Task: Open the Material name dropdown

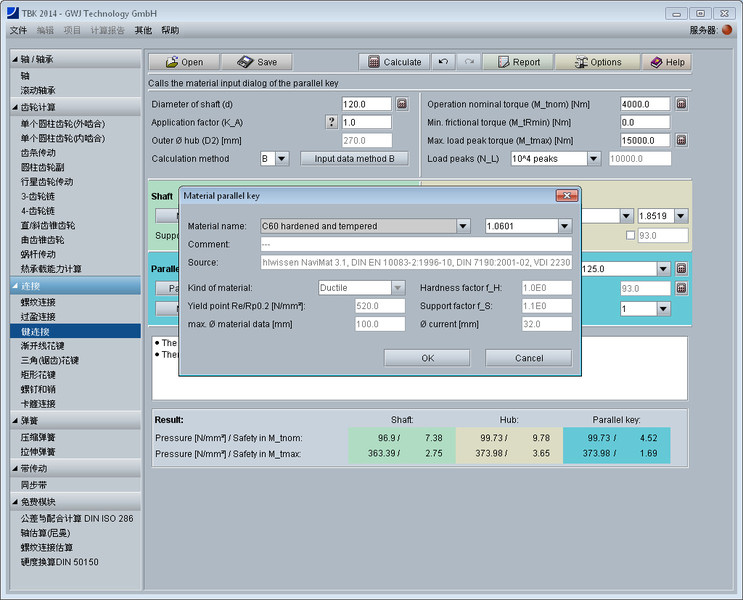Action: [x=463, y=226]
